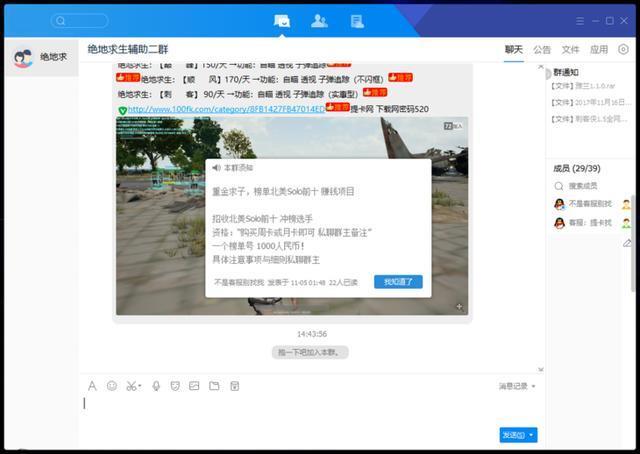The image size is (640, 454).
Task: Click the member list scrollbar
Action: 633,243
